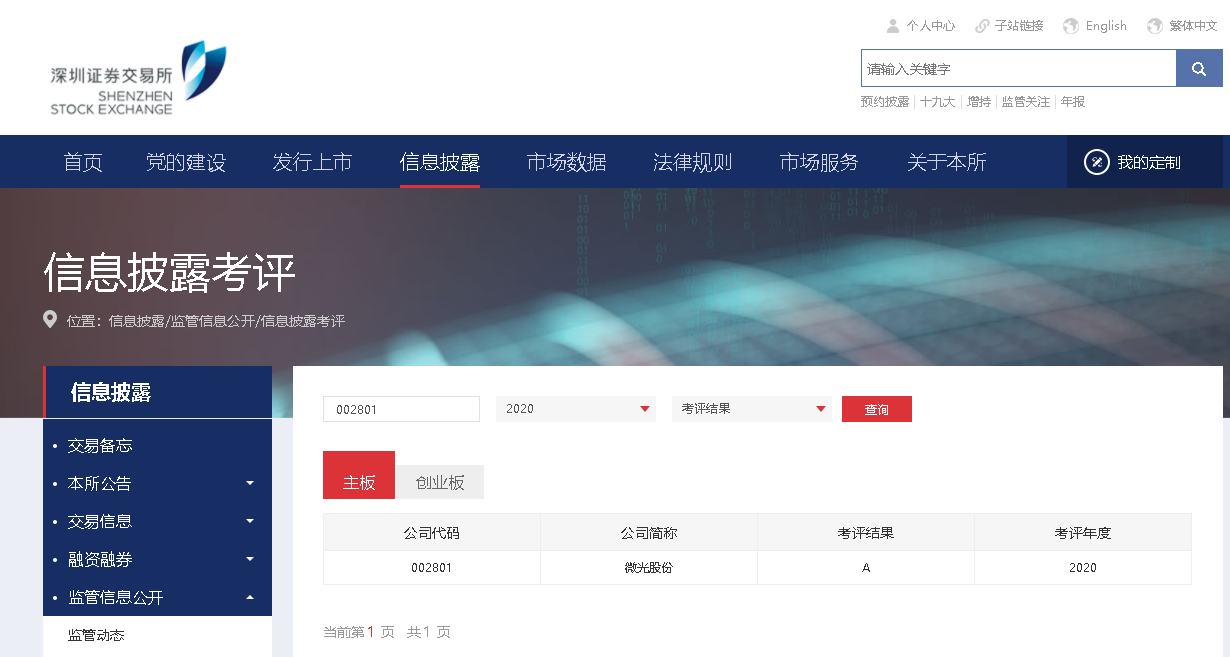Click 监管信息公开 in the breadcrumb
Screen dimensions: 1230x657
point(212,321)
